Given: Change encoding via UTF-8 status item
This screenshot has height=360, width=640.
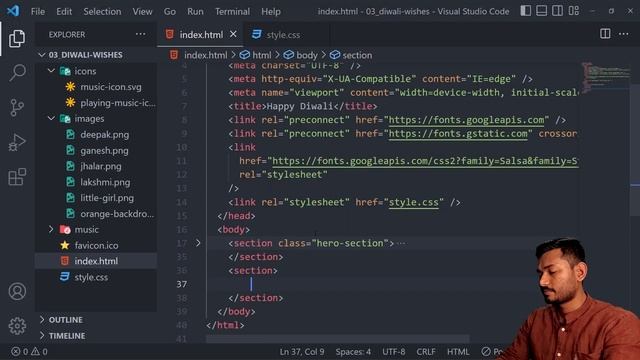Looking at the screenshot, I should pyautogui.click(x=393, y=351).
